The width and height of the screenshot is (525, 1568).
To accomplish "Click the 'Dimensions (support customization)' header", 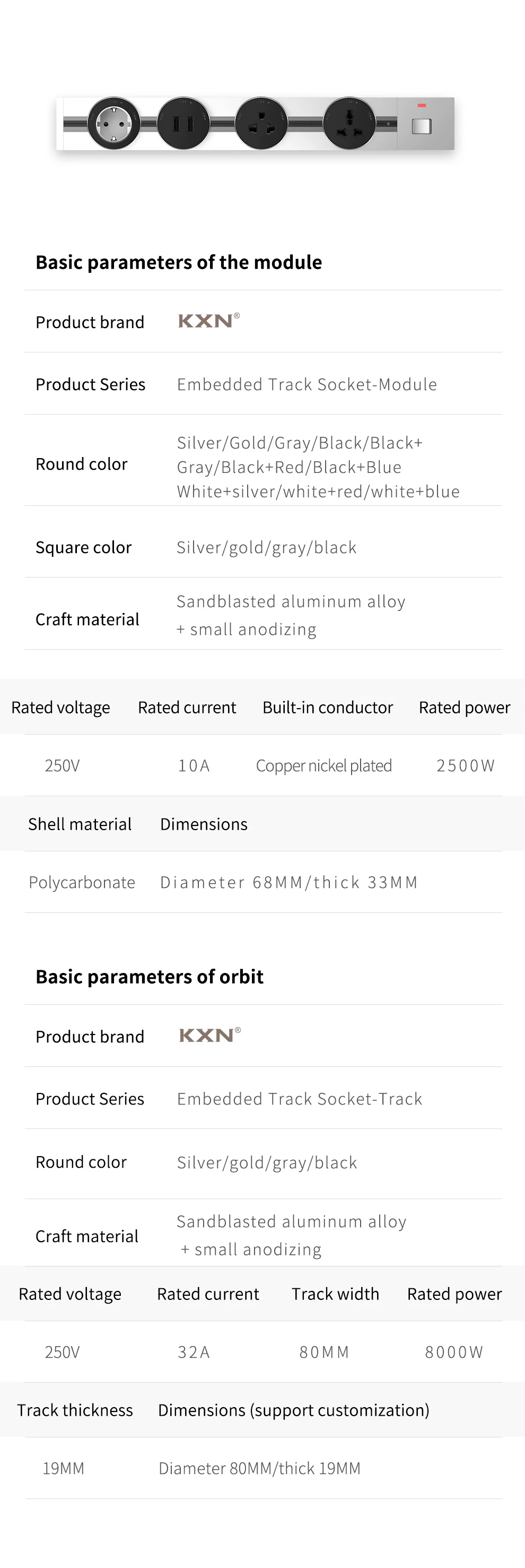I will [293, 1410].
